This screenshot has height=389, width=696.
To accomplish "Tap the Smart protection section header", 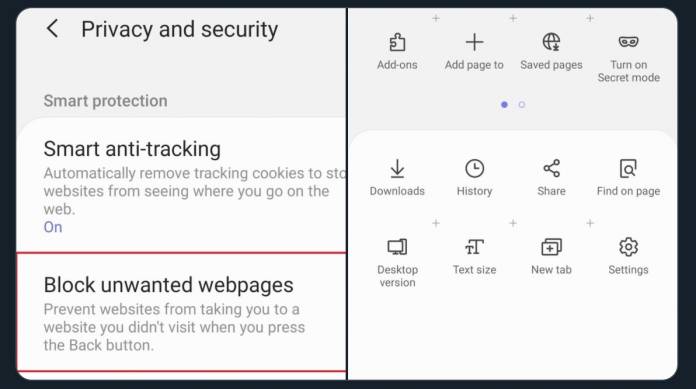I will 106,101.
